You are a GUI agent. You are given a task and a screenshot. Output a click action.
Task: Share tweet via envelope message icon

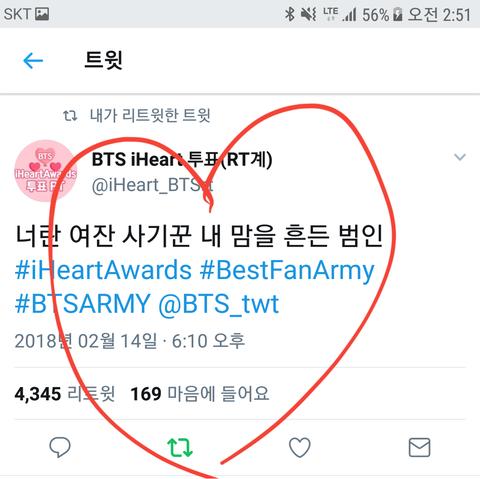point(419,447)
